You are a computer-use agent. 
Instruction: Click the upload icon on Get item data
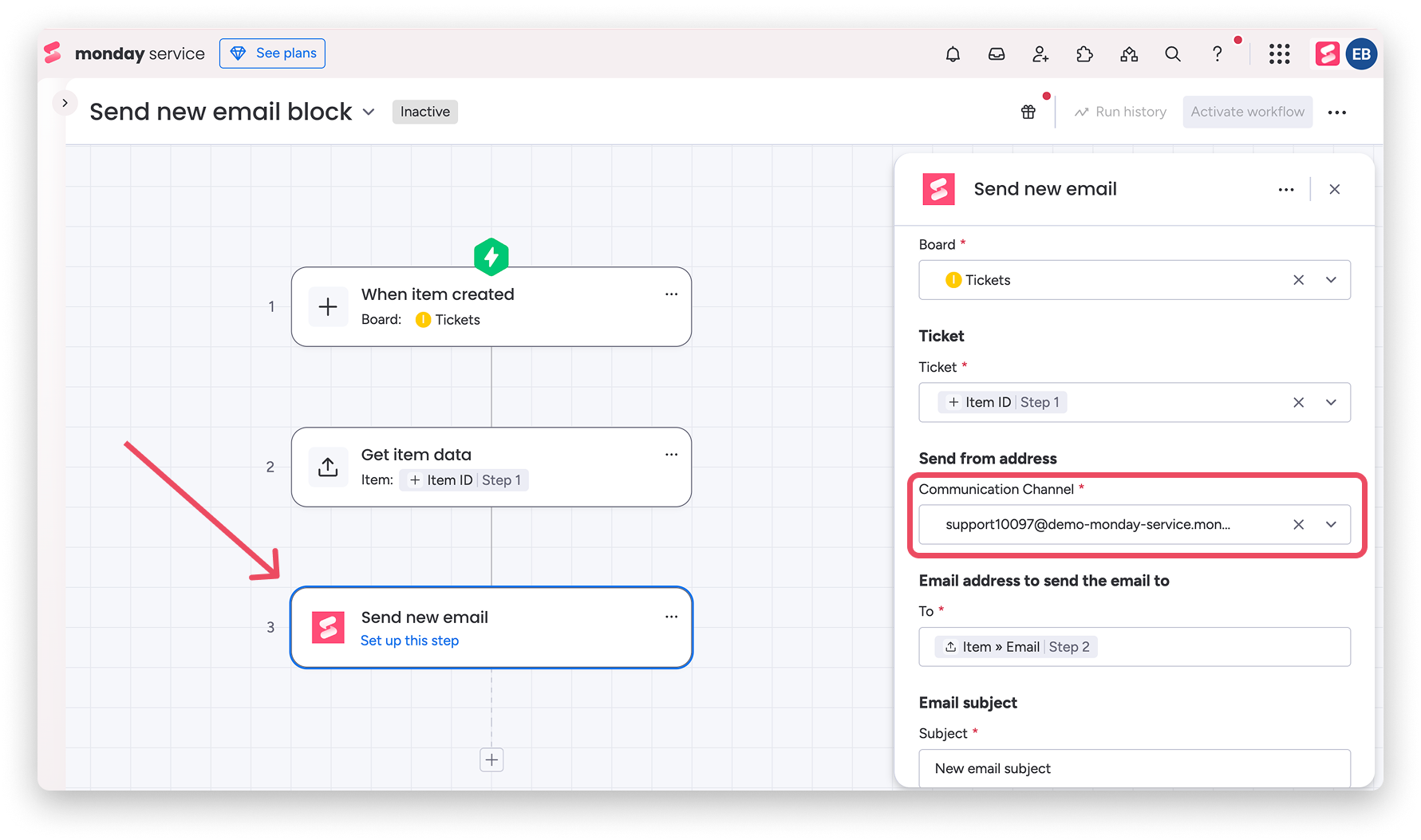(328, 467)
